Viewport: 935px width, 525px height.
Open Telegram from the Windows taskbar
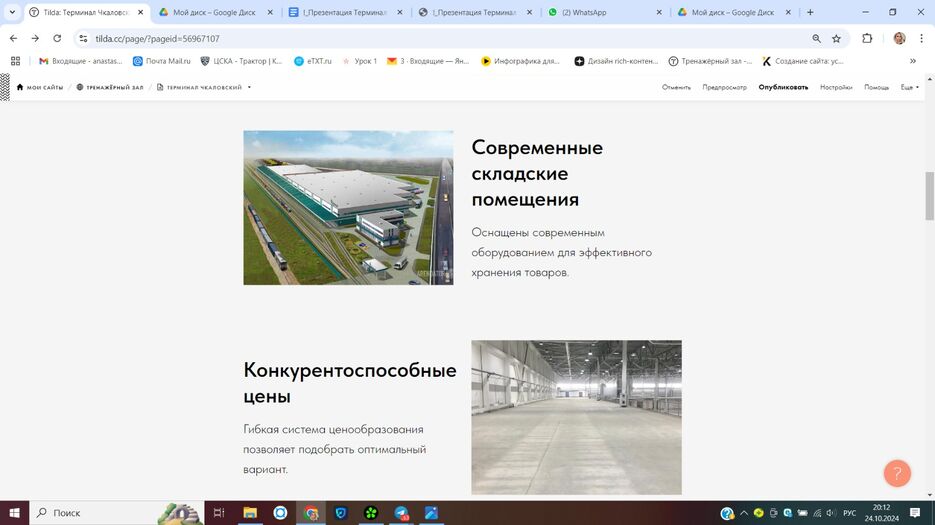401,513
